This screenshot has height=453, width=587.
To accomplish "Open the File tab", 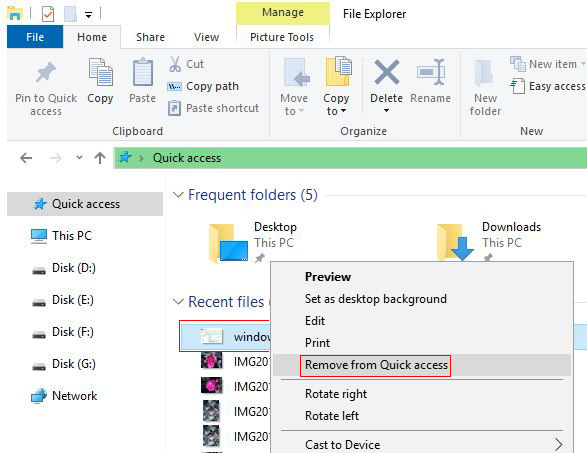I will [35, 37].
